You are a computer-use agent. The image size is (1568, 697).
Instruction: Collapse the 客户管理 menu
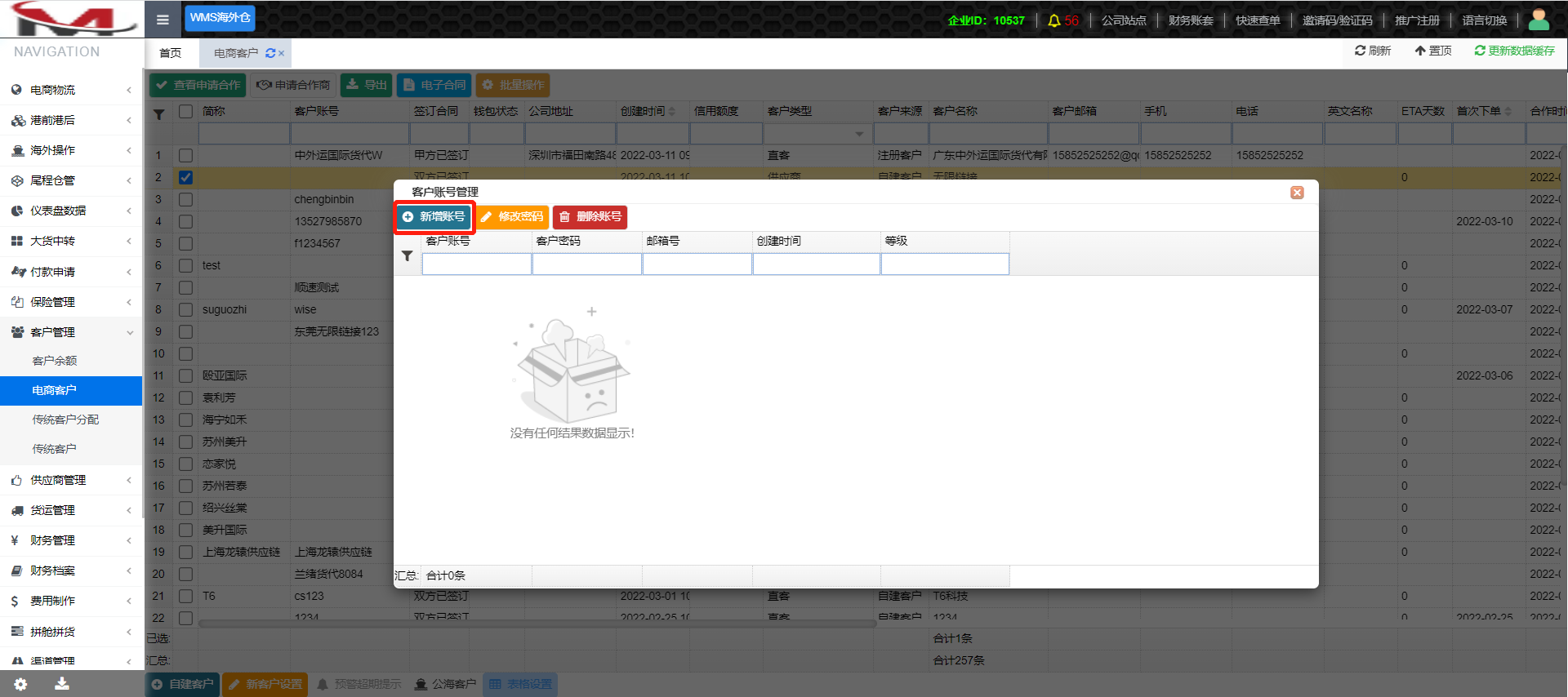[72, 332]
